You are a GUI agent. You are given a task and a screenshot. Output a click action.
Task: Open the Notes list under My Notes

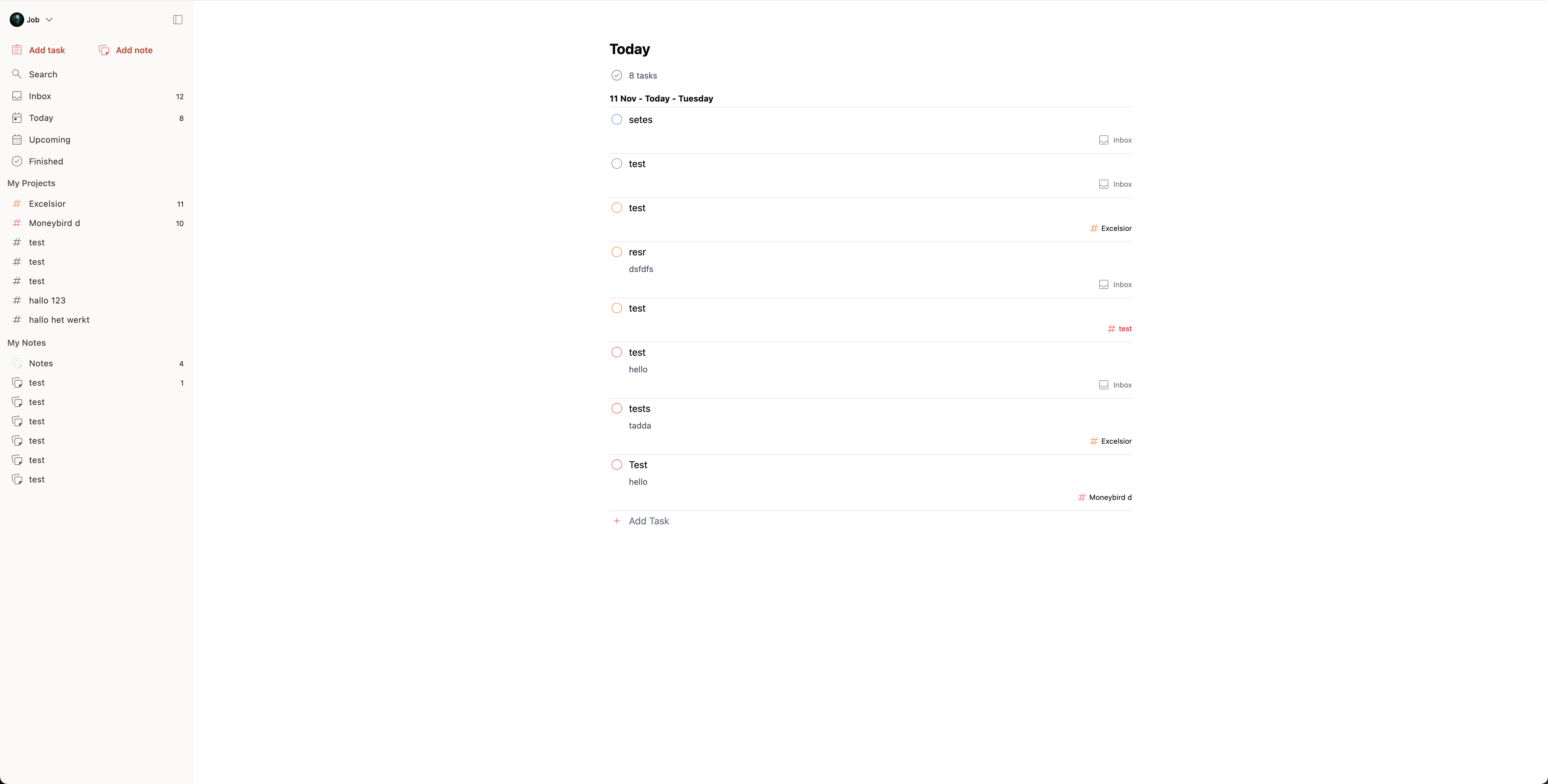(41, 363)
